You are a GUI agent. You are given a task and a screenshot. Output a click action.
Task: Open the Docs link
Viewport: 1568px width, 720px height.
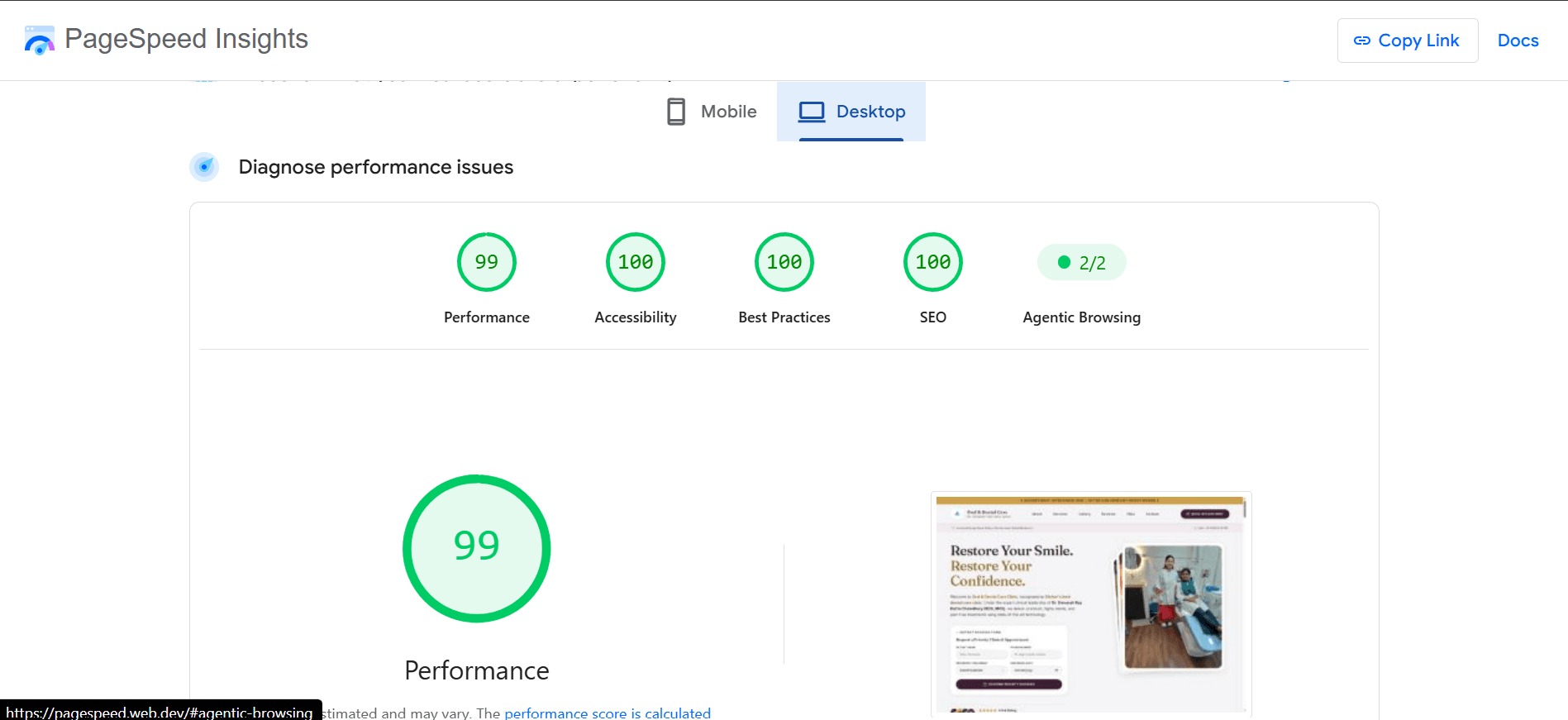[1518, 41]
